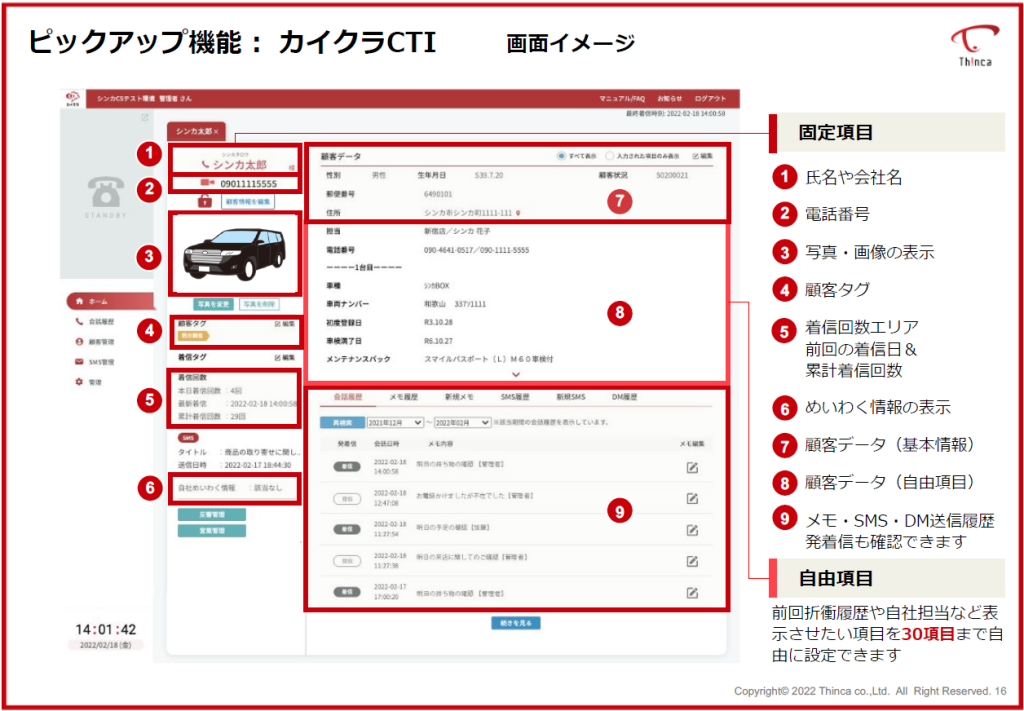
Task: Click the 自社めいわく情報 該当なし entry
Action: tap(231, 488)
